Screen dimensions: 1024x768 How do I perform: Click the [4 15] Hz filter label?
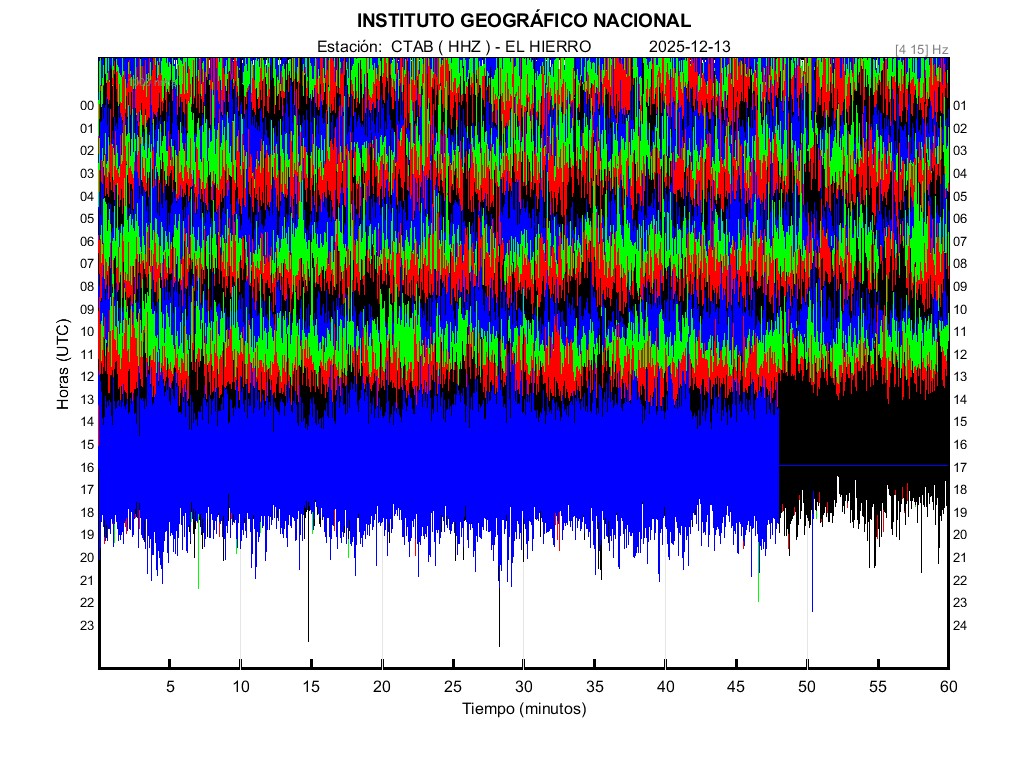coord(922,48)
